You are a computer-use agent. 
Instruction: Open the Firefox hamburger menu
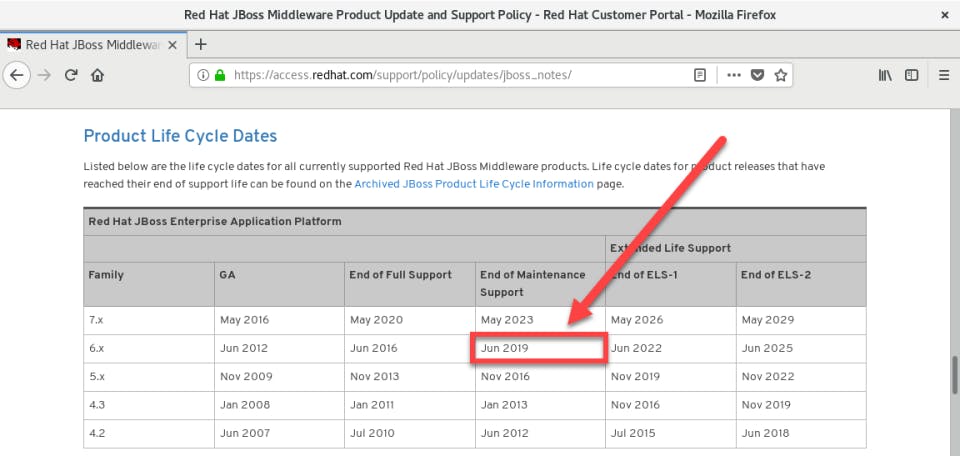click(944, 75)
